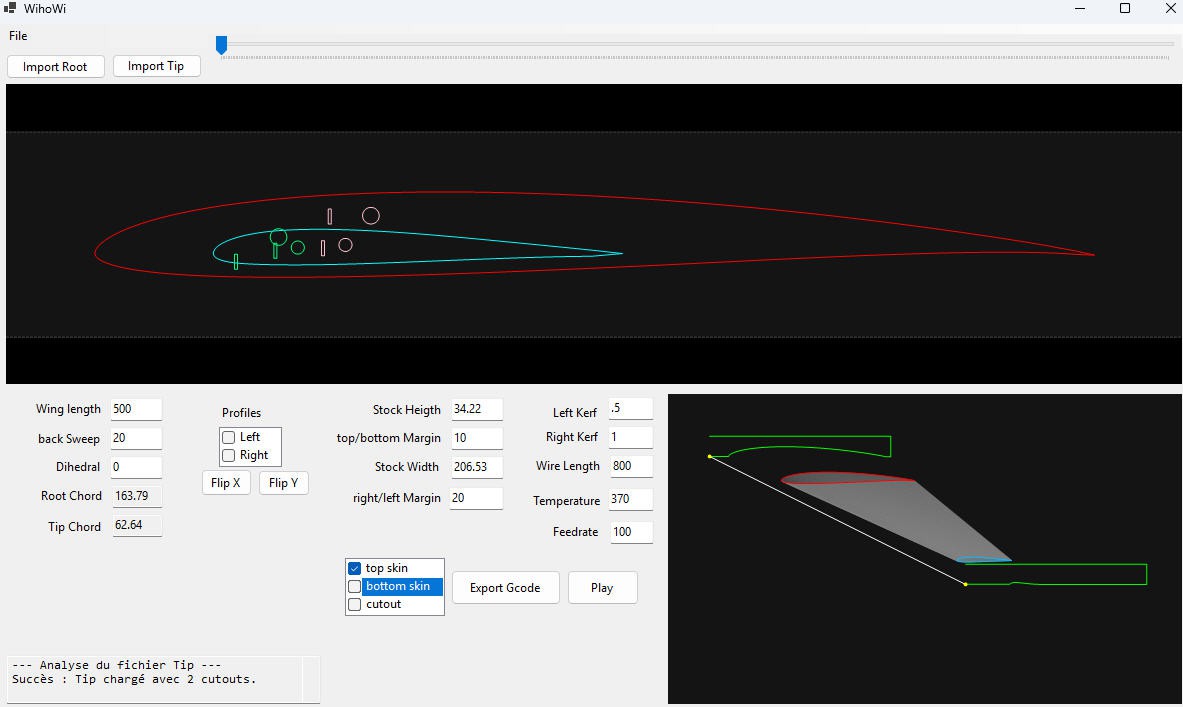Enable the Left profile checkbox
The width and height of the screenshot is (1183, 707).
coord(229,437)
